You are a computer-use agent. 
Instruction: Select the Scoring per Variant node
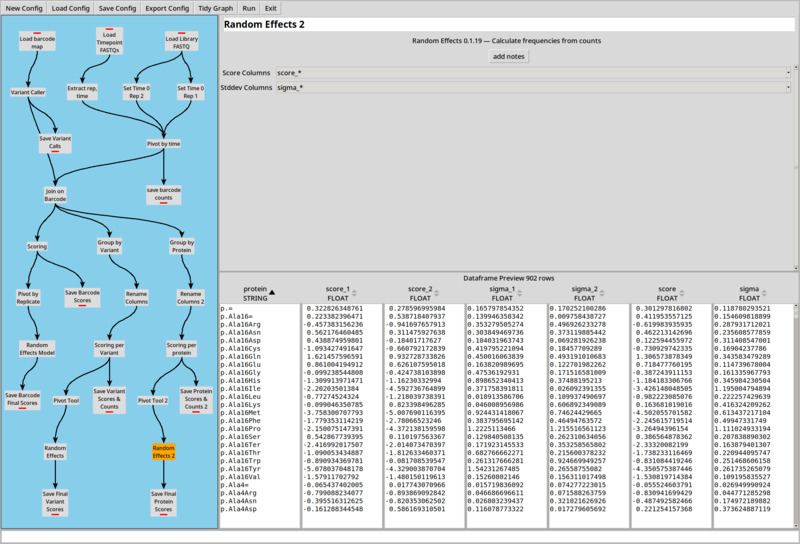pos(109,349)
